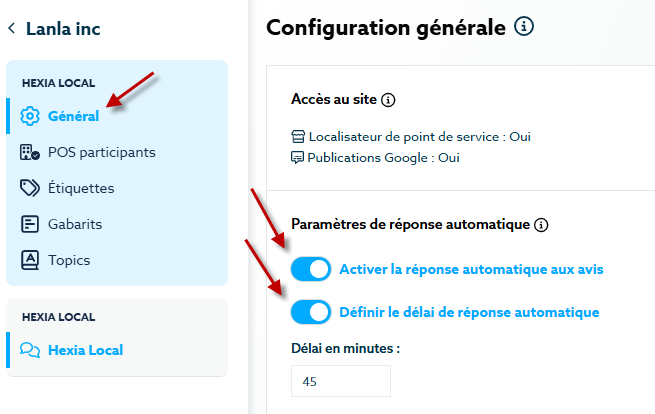Click info icon beside Paramètres de réponse automatique
655x414 pixels.
[x=542, y=225]
